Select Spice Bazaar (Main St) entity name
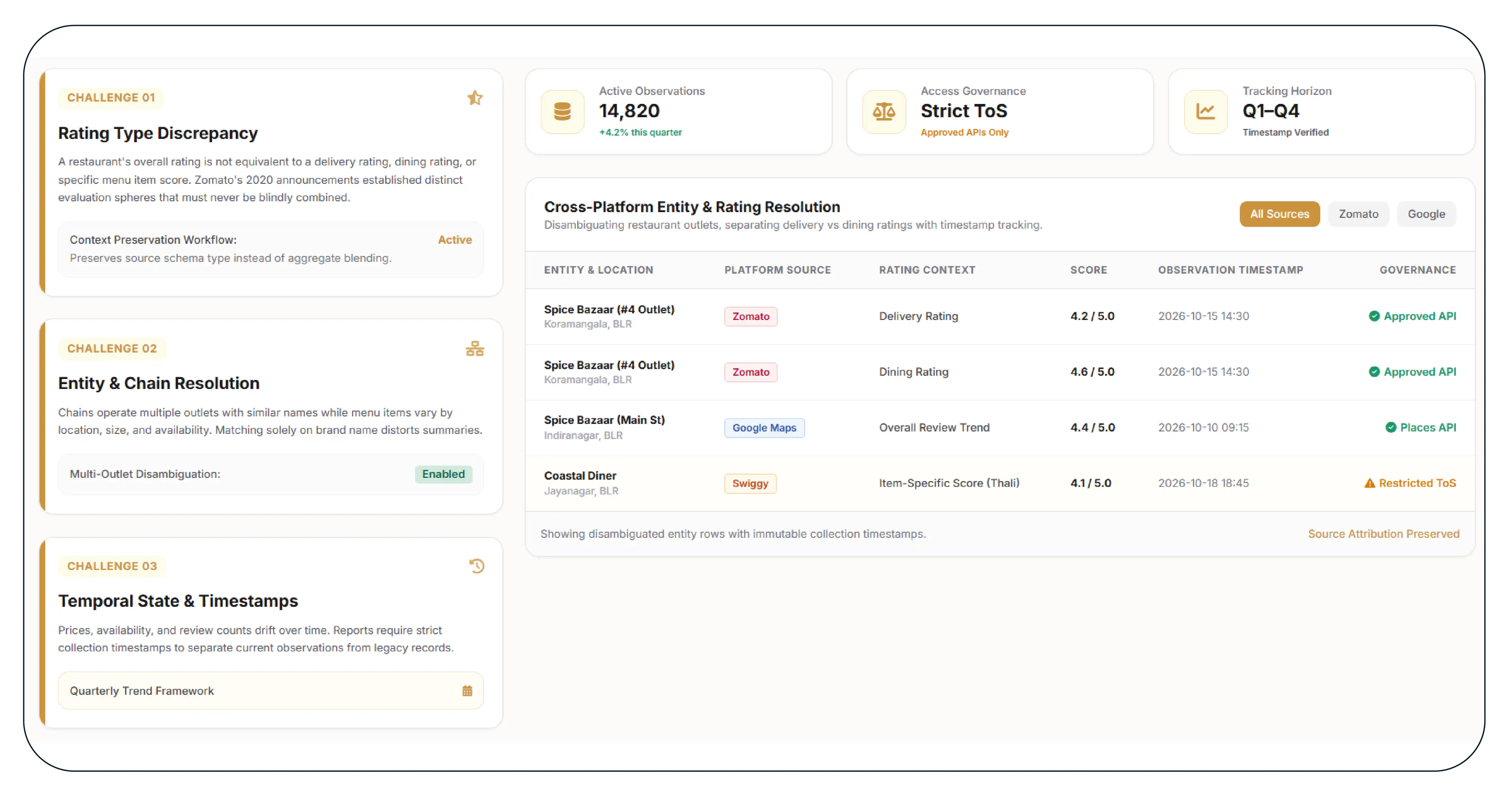The height and width of the screenshot is (796, 1512). [x=604, y=420]
